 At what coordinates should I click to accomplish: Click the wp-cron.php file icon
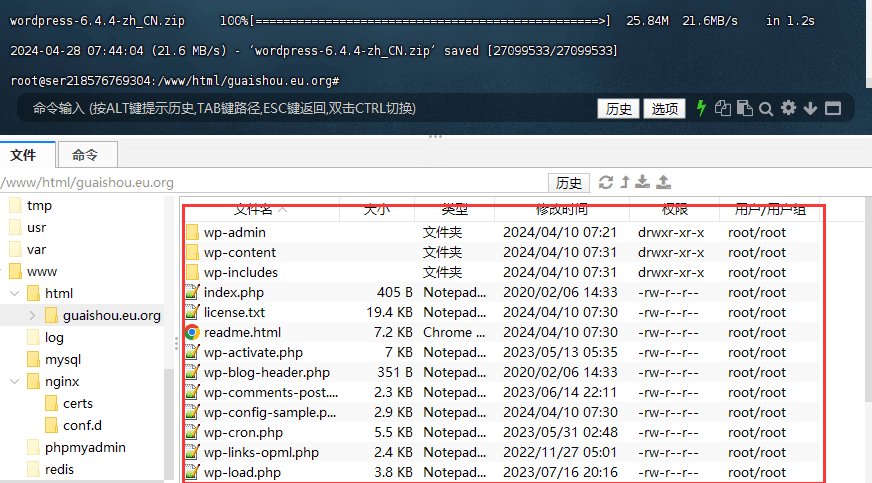tap(192, 432)
